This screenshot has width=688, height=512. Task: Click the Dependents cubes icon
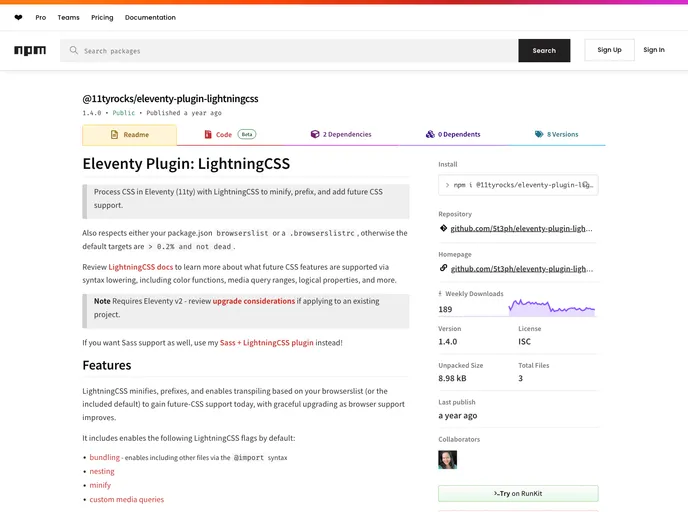[x=430, y=134]
